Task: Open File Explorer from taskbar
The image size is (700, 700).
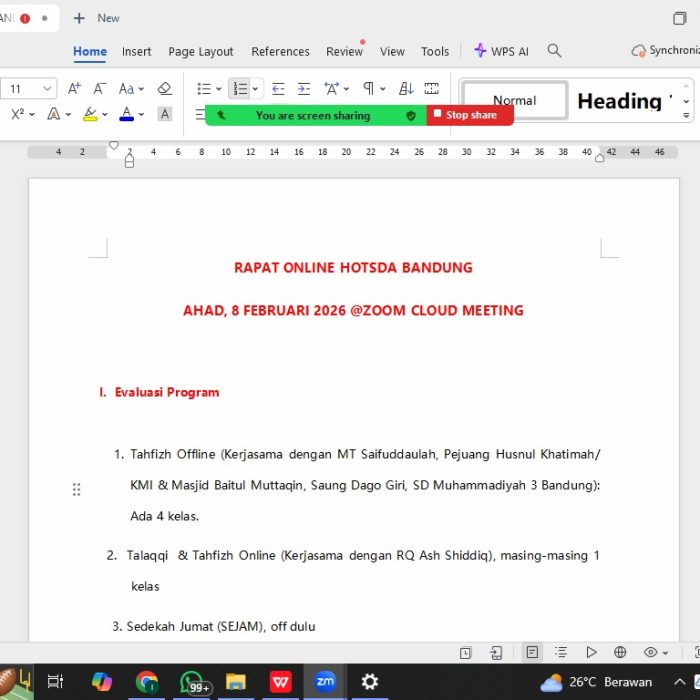Action: coord(235,682)
